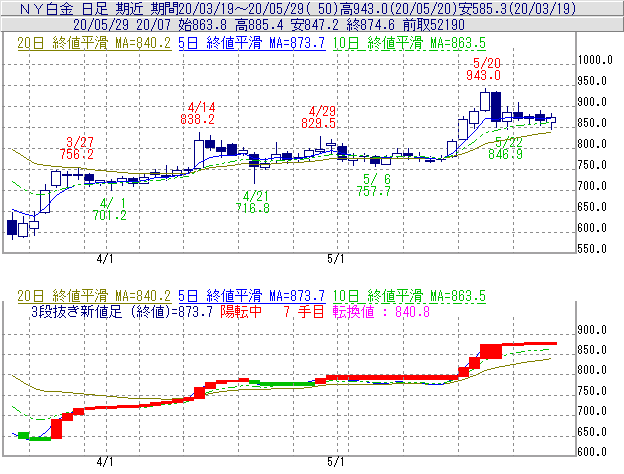This screenshot has height=474, width=624.
Task: Click the 5/6 757.7 low label
Action: [373, 185]
